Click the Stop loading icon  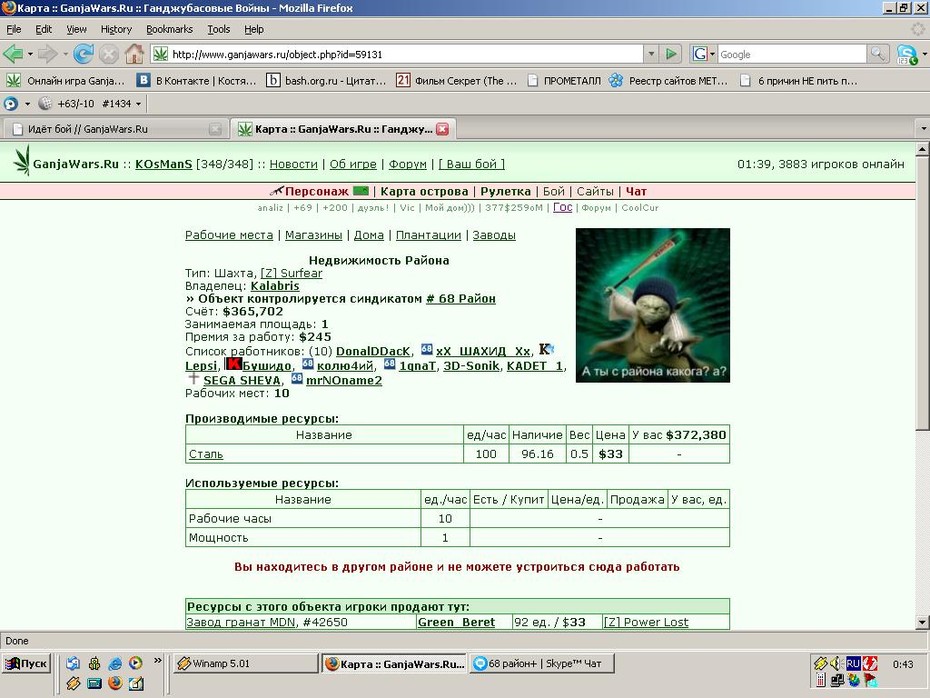pos(109,54)
